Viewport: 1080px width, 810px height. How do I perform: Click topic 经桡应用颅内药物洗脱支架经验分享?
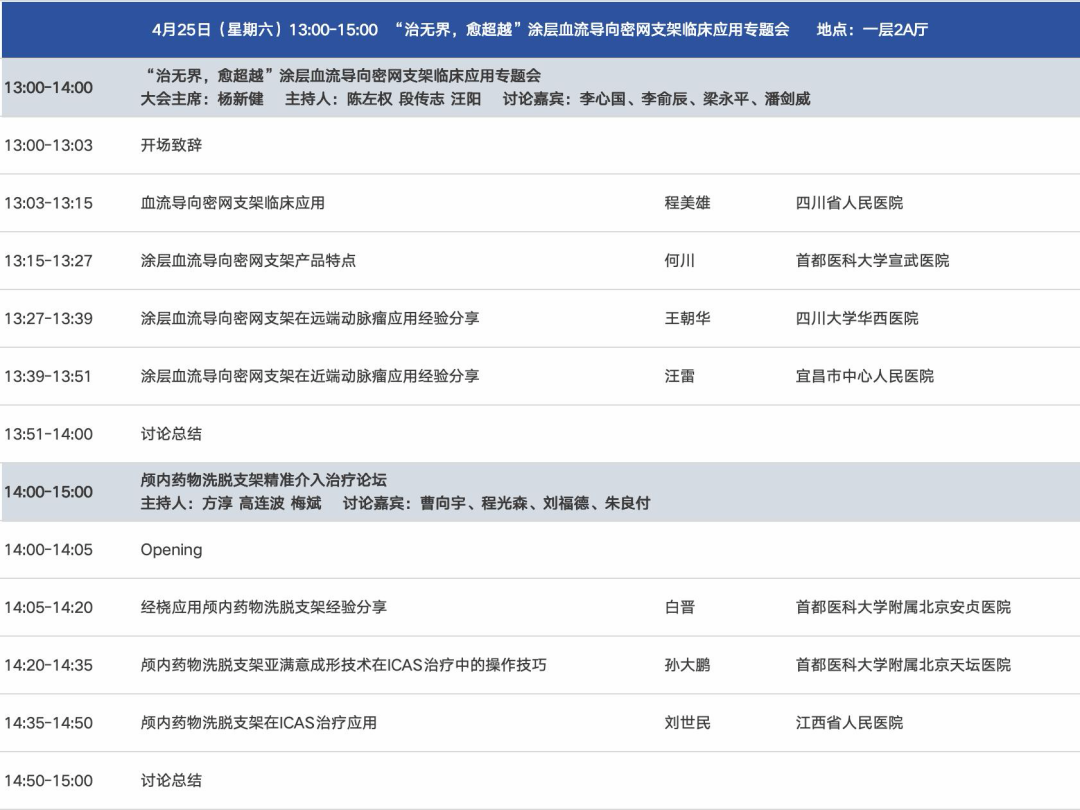click(264, 608)
